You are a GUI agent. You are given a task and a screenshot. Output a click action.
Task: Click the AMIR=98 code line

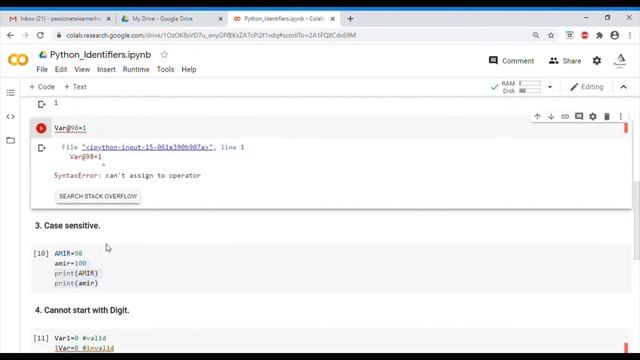68,253
